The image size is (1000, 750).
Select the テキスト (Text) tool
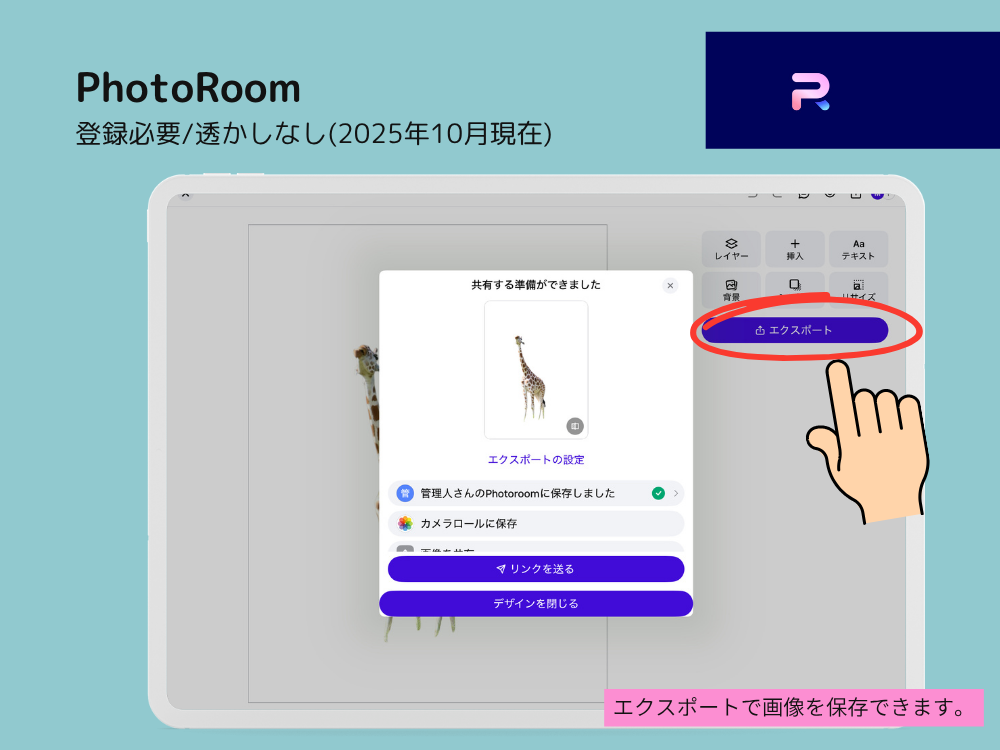tap(858, 249)
